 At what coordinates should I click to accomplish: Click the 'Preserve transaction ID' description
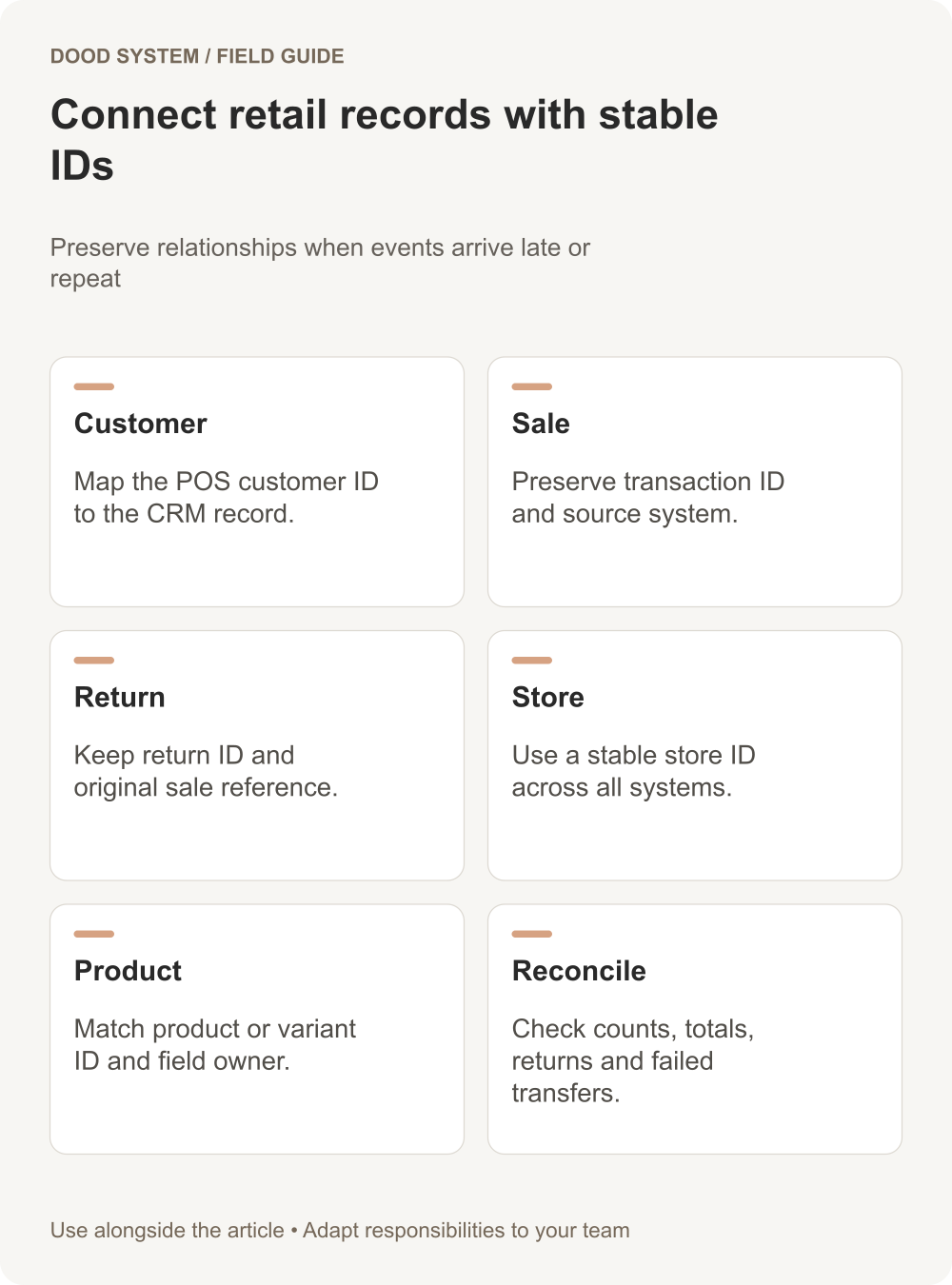click(648, 498)
